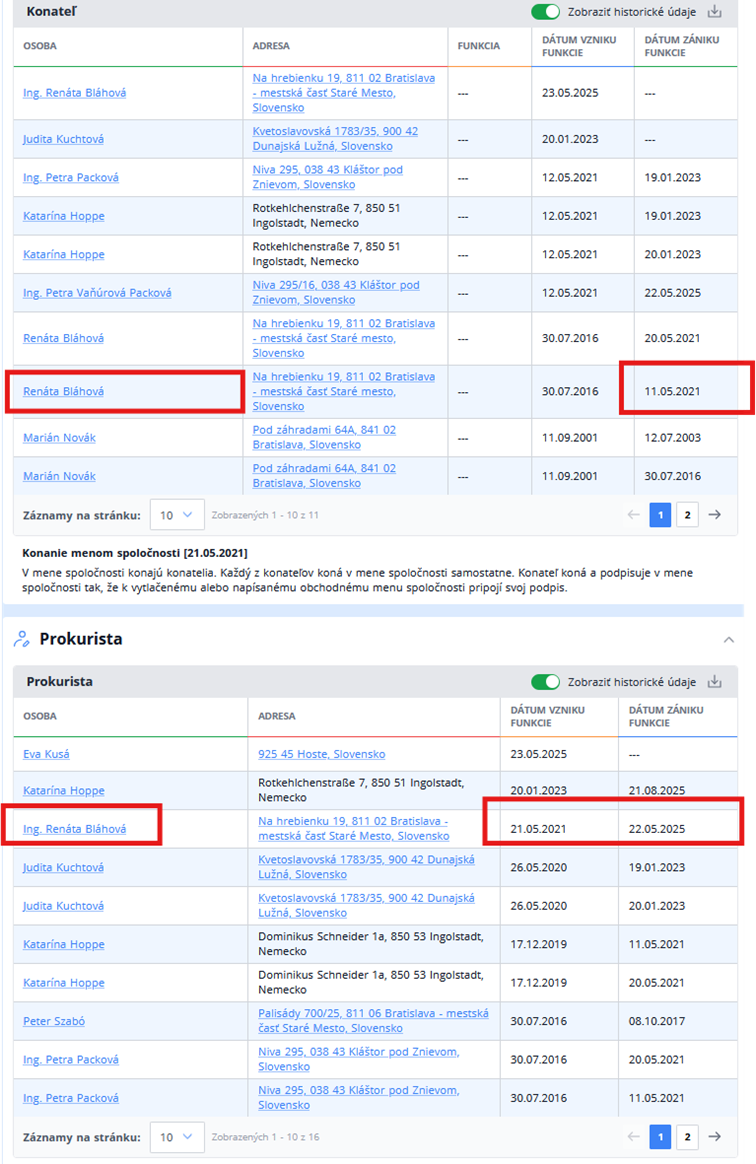Toggle historical data switch in Konateľ table
756x1164 pixels.
pyautogui.click(x=545, y=12)
